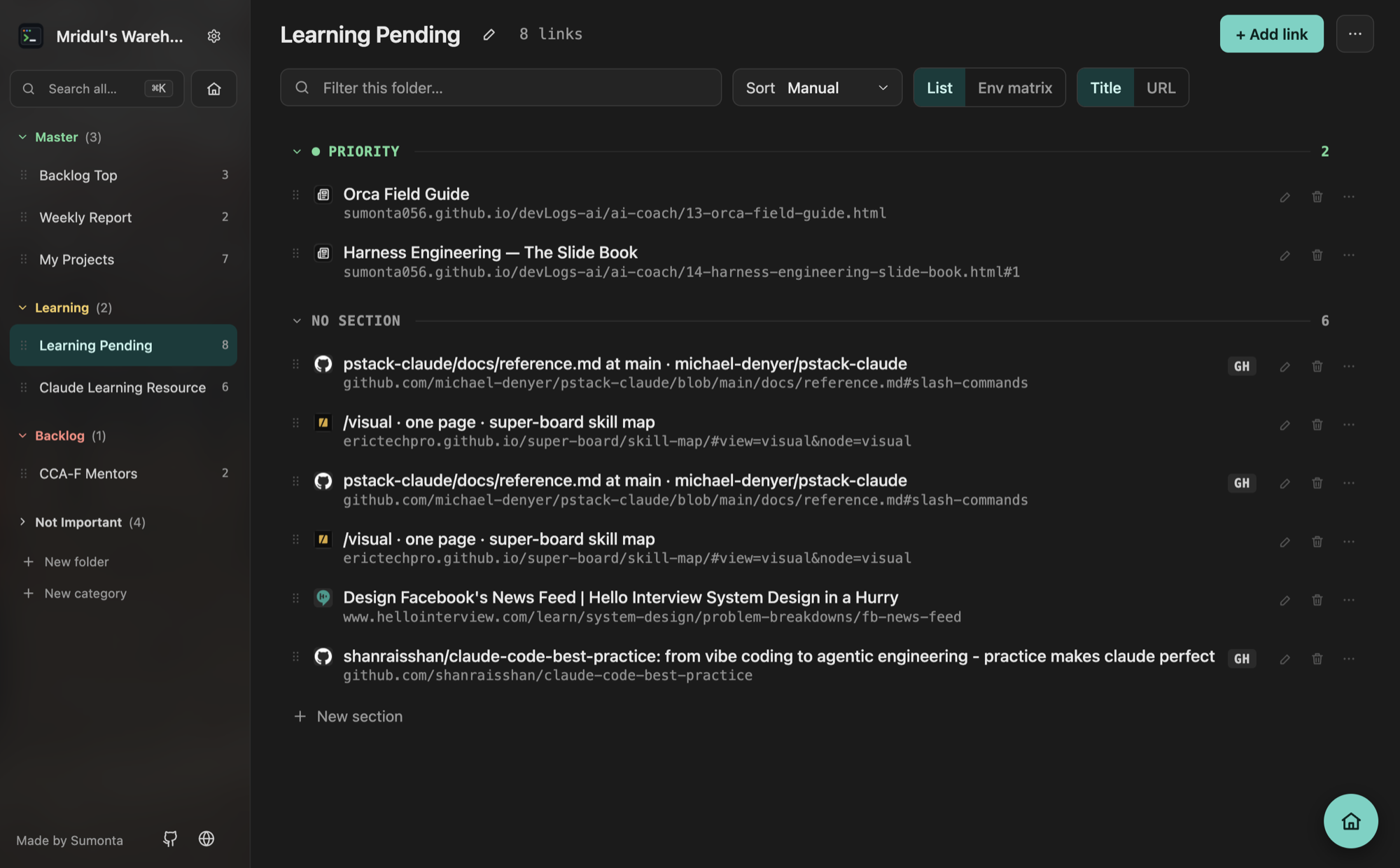The width and height of the screenshot is (1400, 868).
Task: Open the GitHub icon in the sidebar footer
Action: [170, 839]
